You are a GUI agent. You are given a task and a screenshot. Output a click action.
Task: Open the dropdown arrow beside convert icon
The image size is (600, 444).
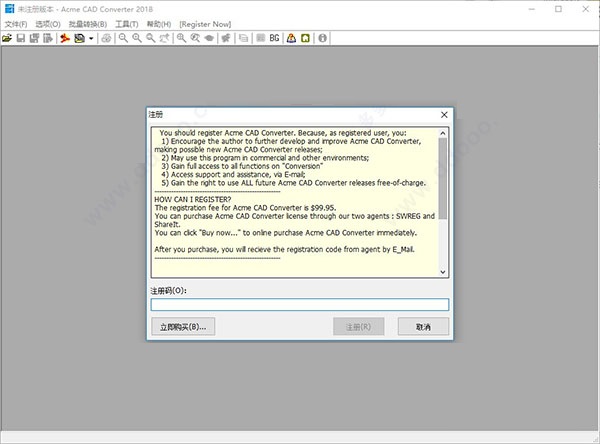coord(91,38)
